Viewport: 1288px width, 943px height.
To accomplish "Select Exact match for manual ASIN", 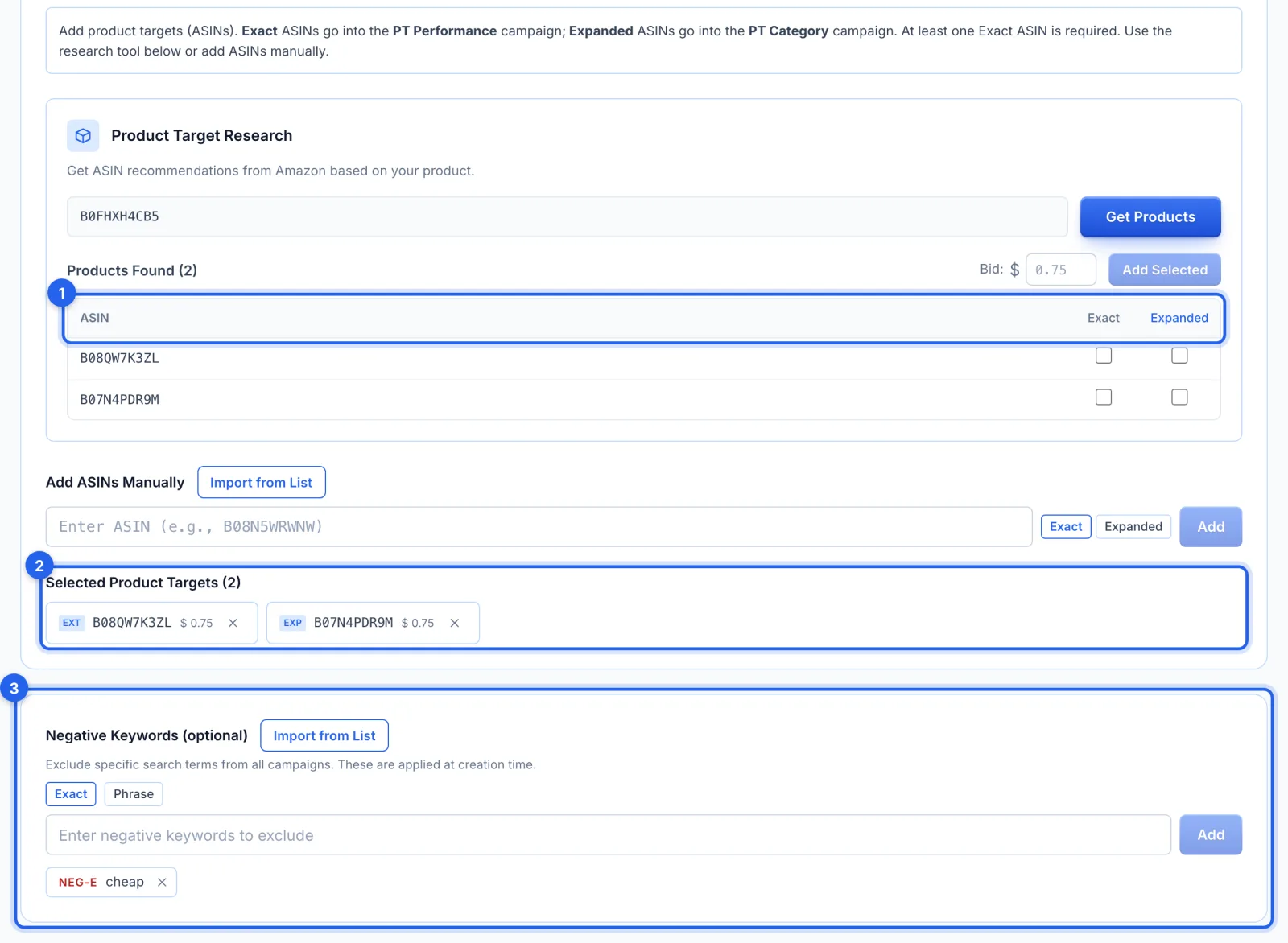I will [x=1066, y=526].
